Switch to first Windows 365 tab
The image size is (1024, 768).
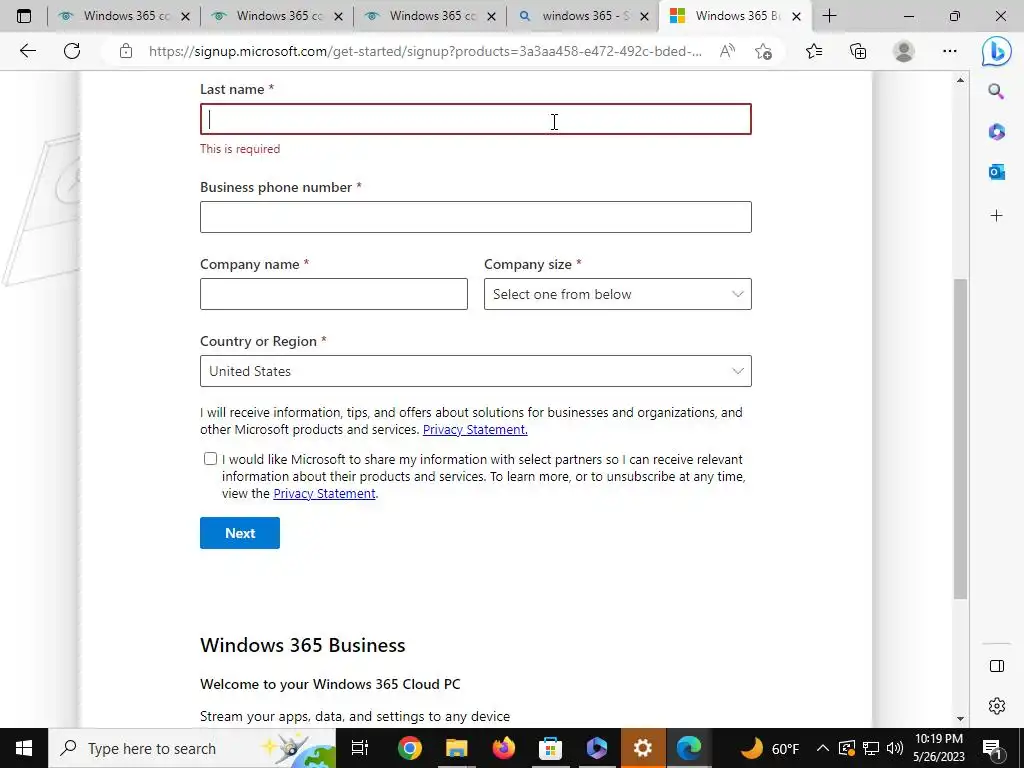[x=123, y=16]
